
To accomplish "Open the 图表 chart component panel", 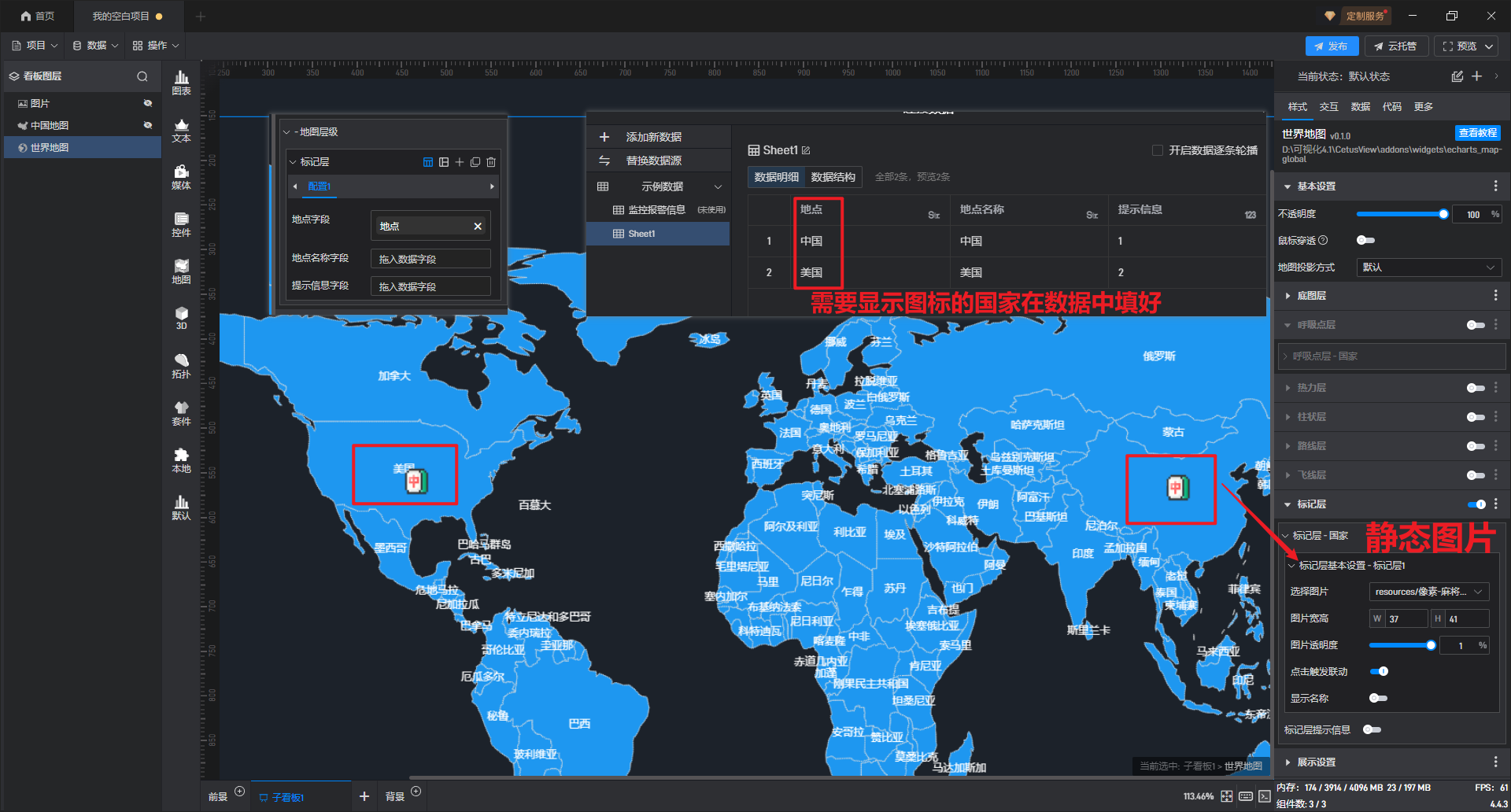I will tap(181, 83).
